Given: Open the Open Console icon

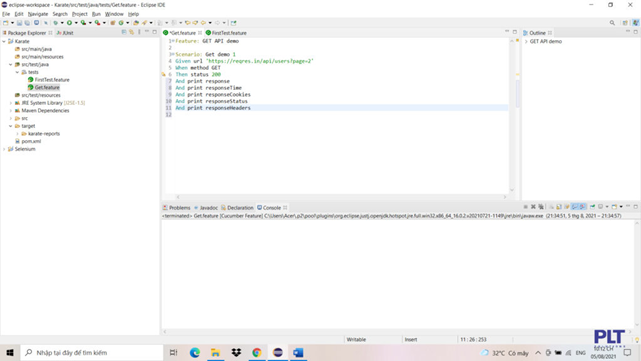Looking at the screenshot, I should tap(614, 207).
